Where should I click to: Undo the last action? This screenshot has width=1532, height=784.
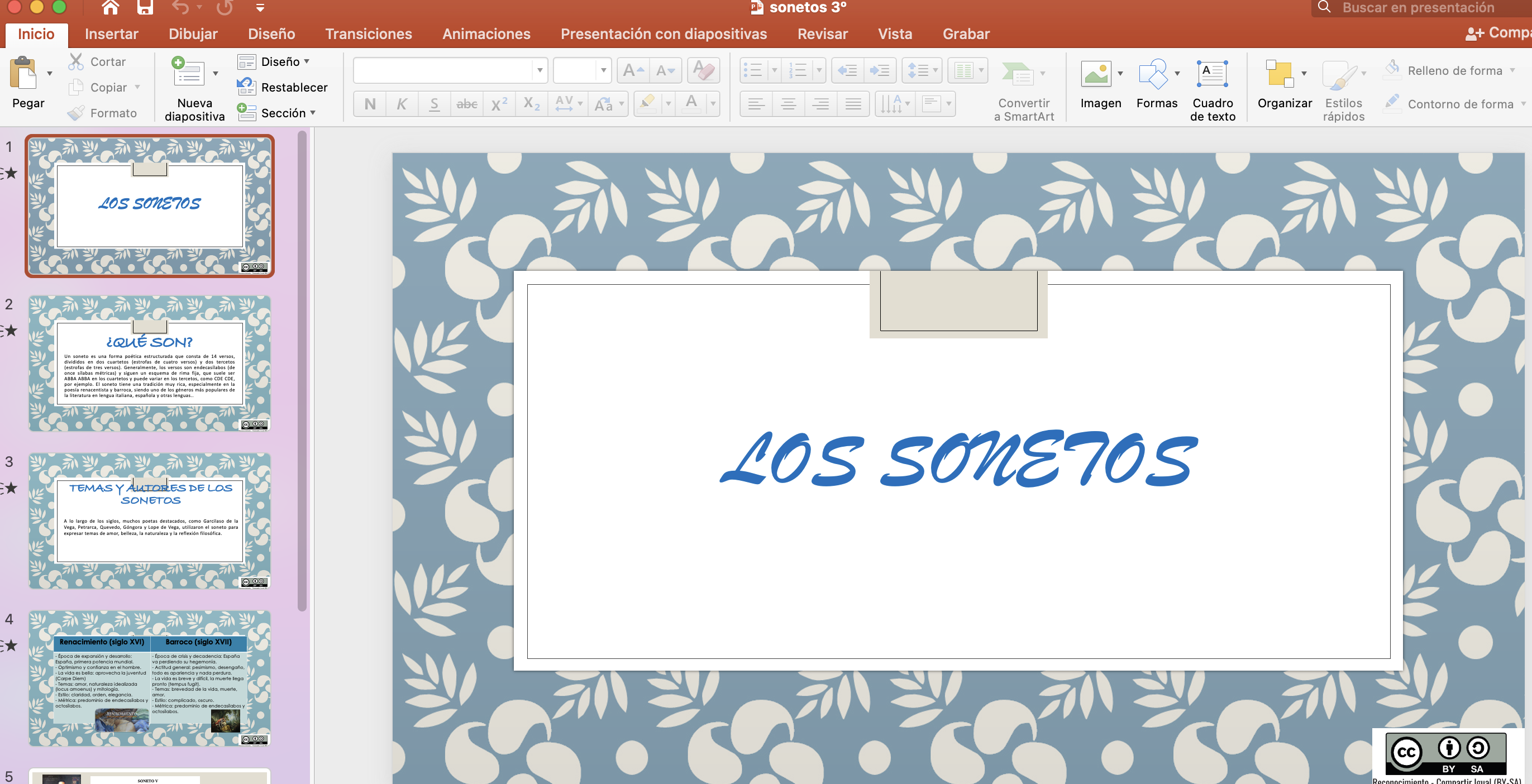click(180, 7)
